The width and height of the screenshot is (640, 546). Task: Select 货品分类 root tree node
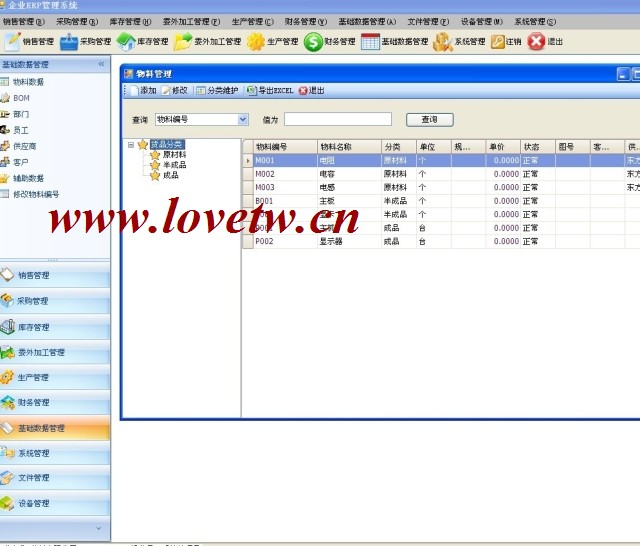[x=167, y=144]
